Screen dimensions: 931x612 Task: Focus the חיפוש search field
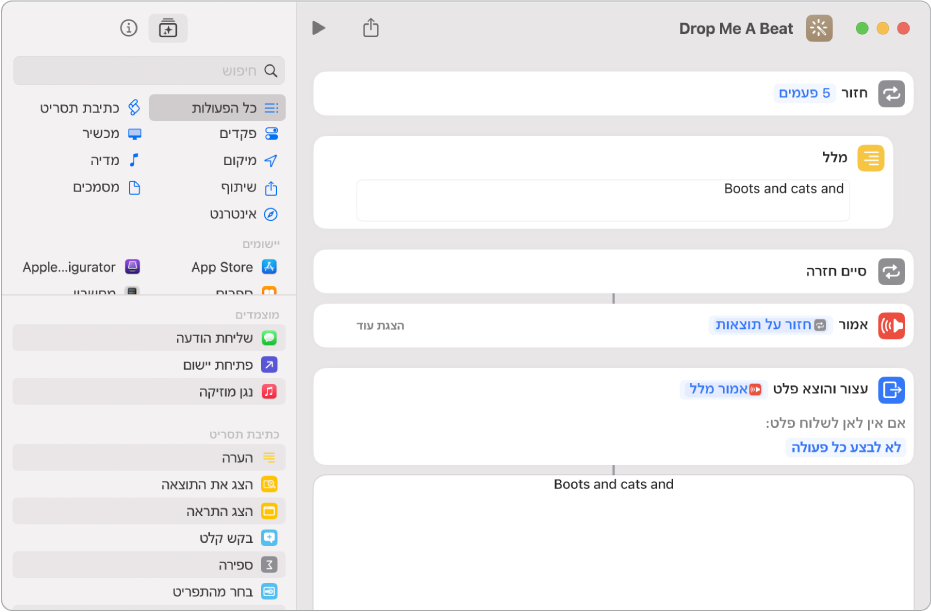149,71
